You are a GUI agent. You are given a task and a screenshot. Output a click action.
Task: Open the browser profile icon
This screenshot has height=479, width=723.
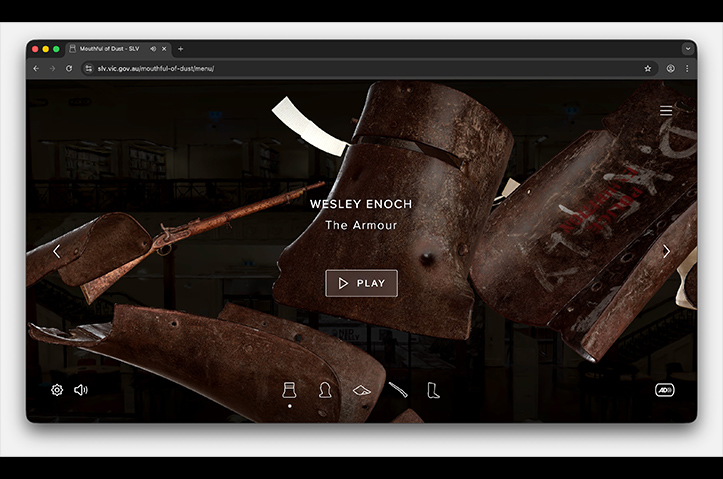click(x=670, y=68)
